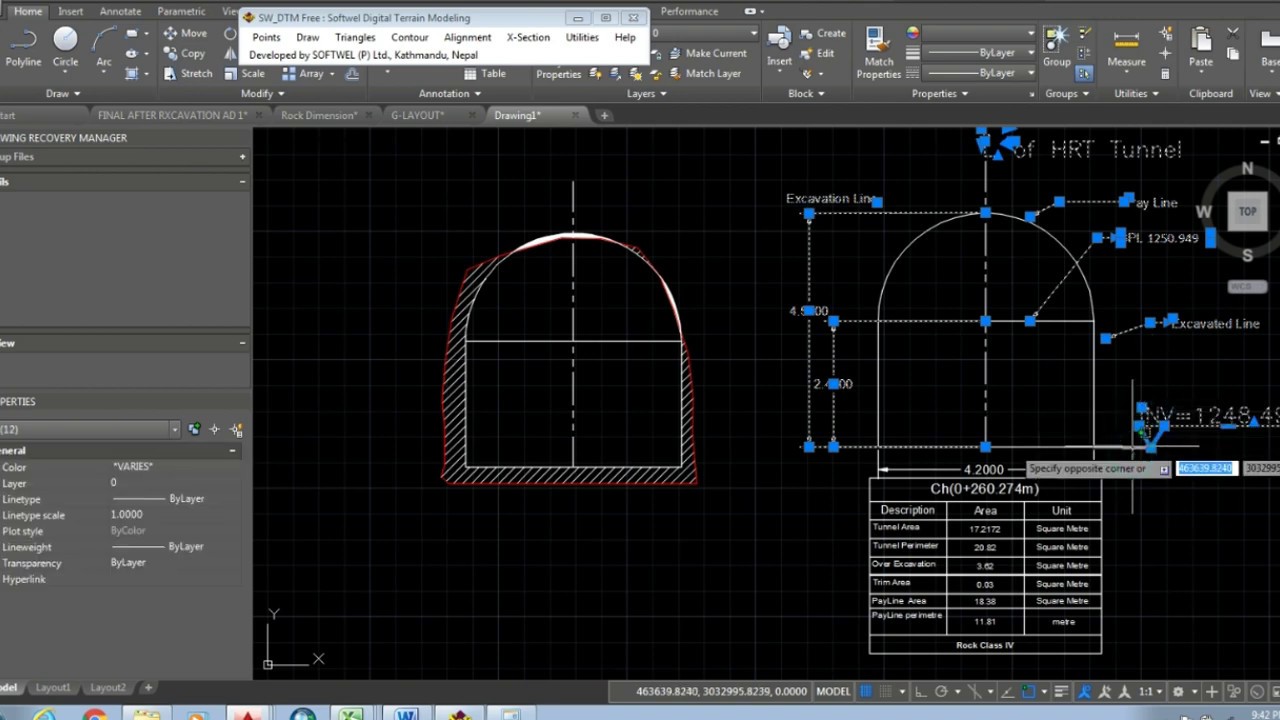Open X-Section menu in SW_DTM window

click(528, 37)
